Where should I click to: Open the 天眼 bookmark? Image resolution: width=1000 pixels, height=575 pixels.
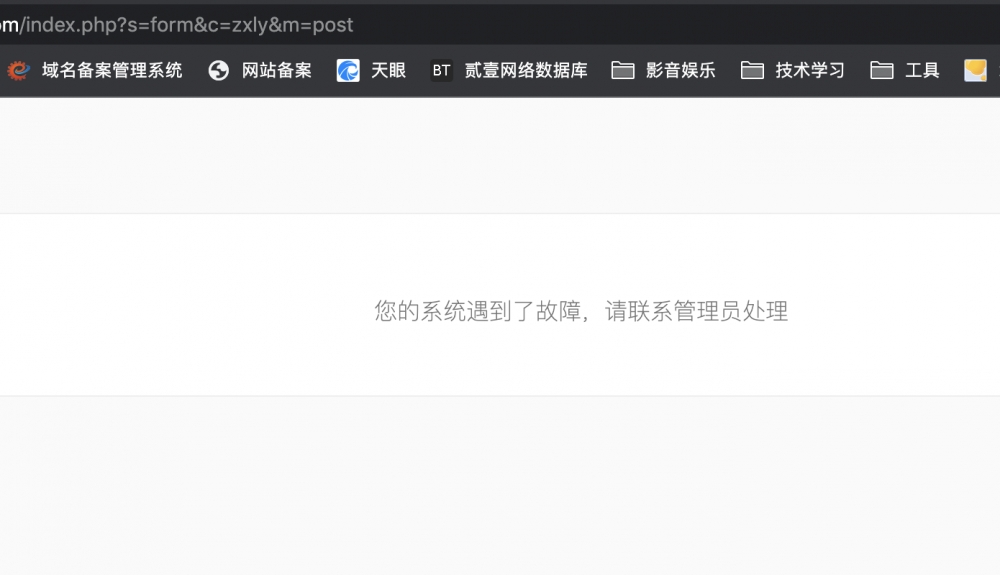[x=372, y=70]
